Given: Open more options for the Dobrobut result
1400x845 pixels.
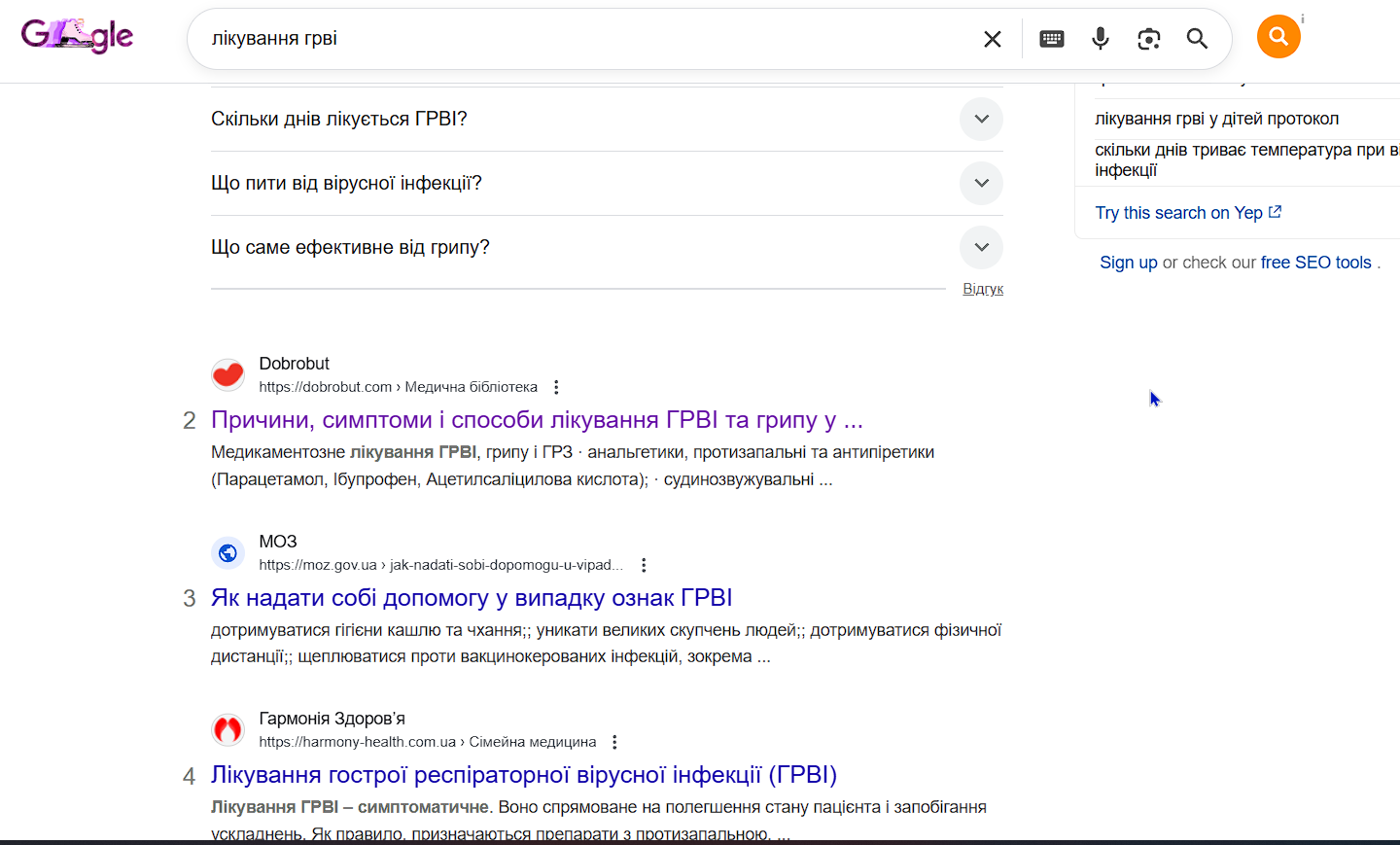Looking at the screenshot, I should 556,387.
